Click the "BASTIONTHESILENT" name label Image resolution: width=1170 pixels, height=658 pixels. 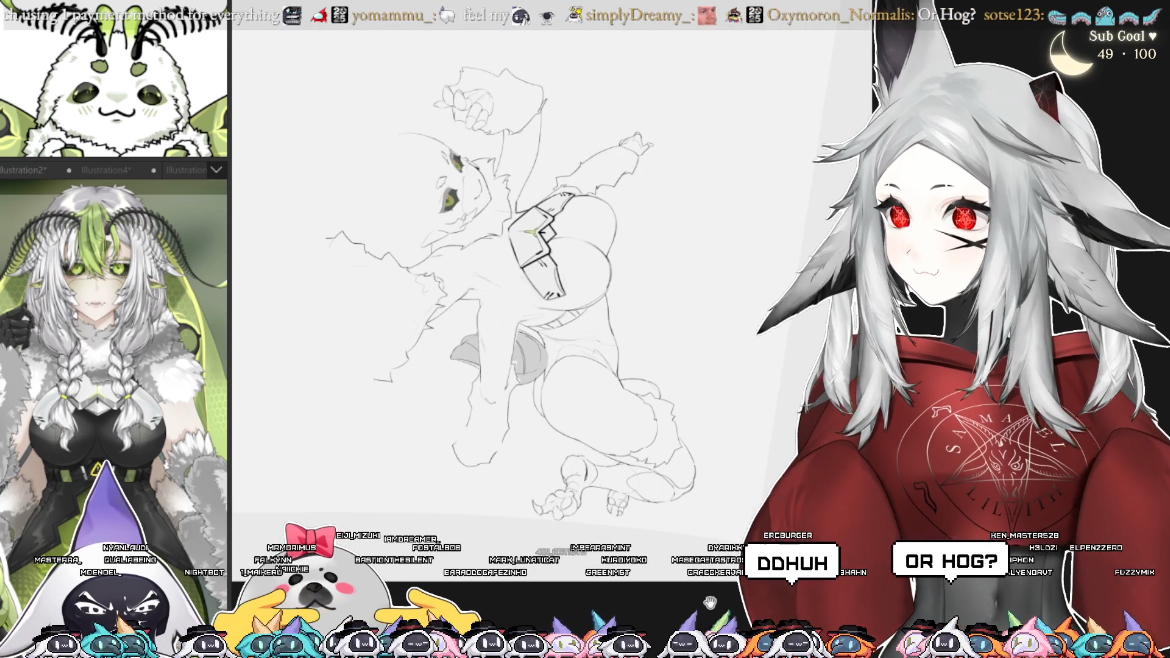(393, 560)
